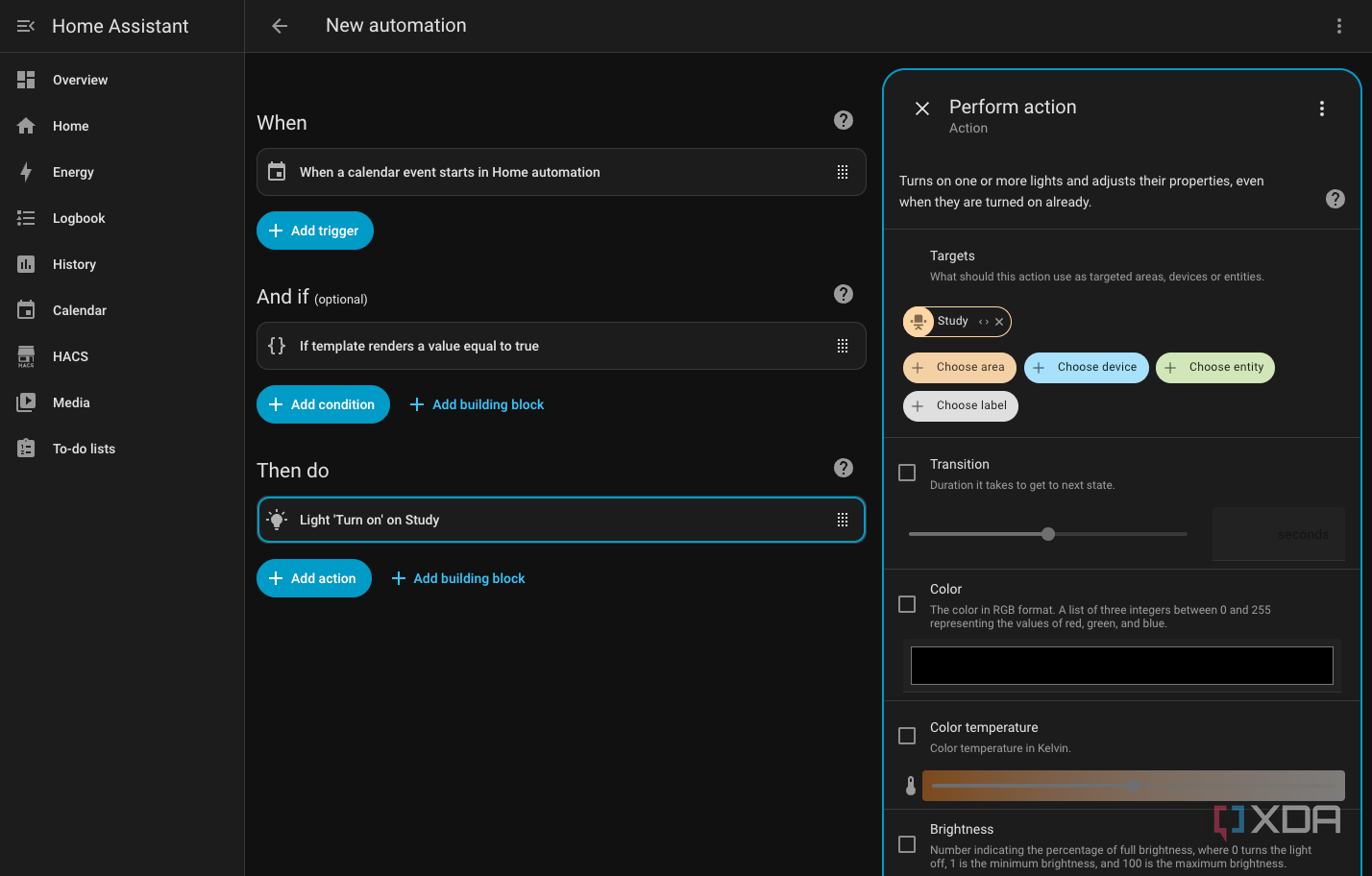Enable the Transition checkbox

(x=907, y=473)
